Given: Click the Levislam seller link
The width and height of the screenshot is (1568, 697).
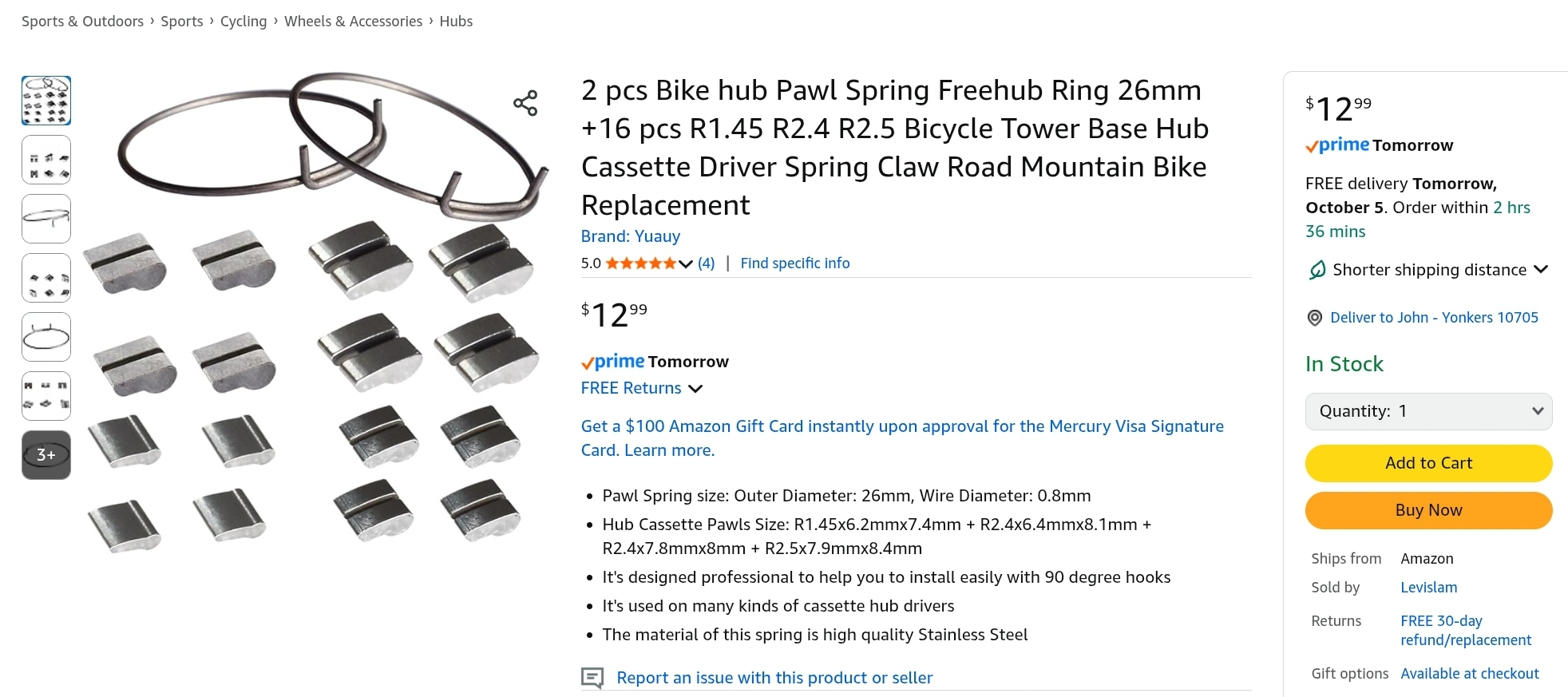Looking at the screenshot, I should tap(1428, 588).
